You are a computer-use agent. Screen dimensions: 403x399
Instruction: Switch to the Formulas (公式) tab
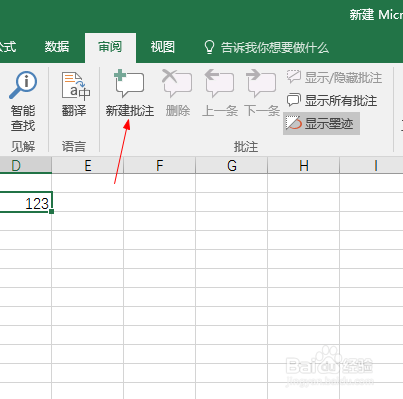(7, 47)
